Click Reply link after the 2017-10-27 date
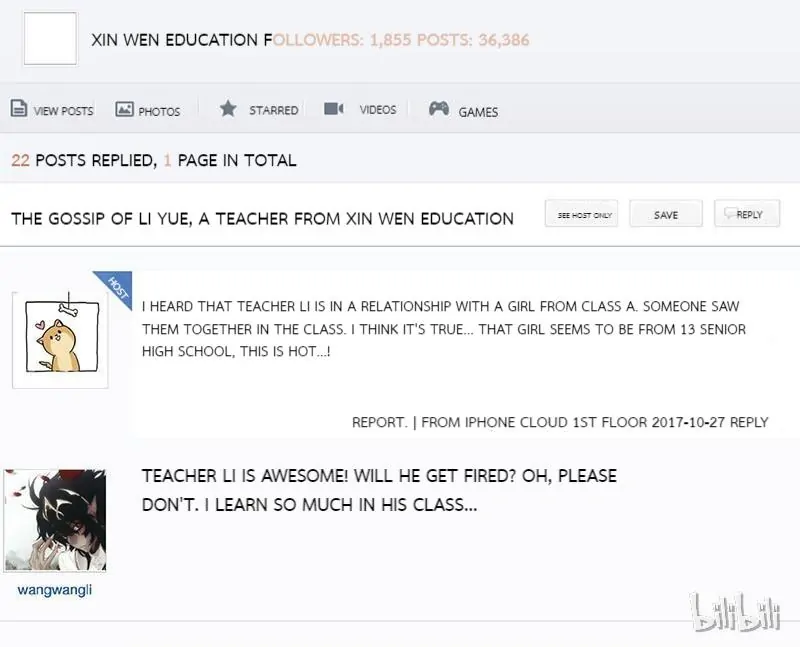 coord(749,422)
